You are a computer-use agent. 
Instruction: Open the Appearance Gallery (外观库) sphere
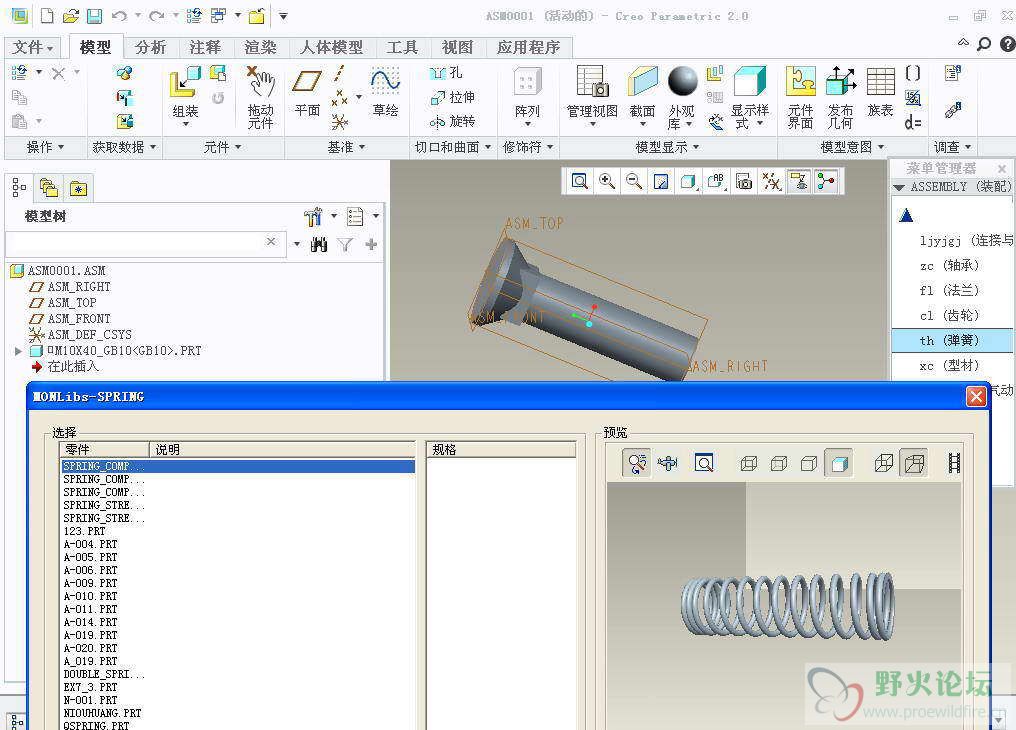682,81
